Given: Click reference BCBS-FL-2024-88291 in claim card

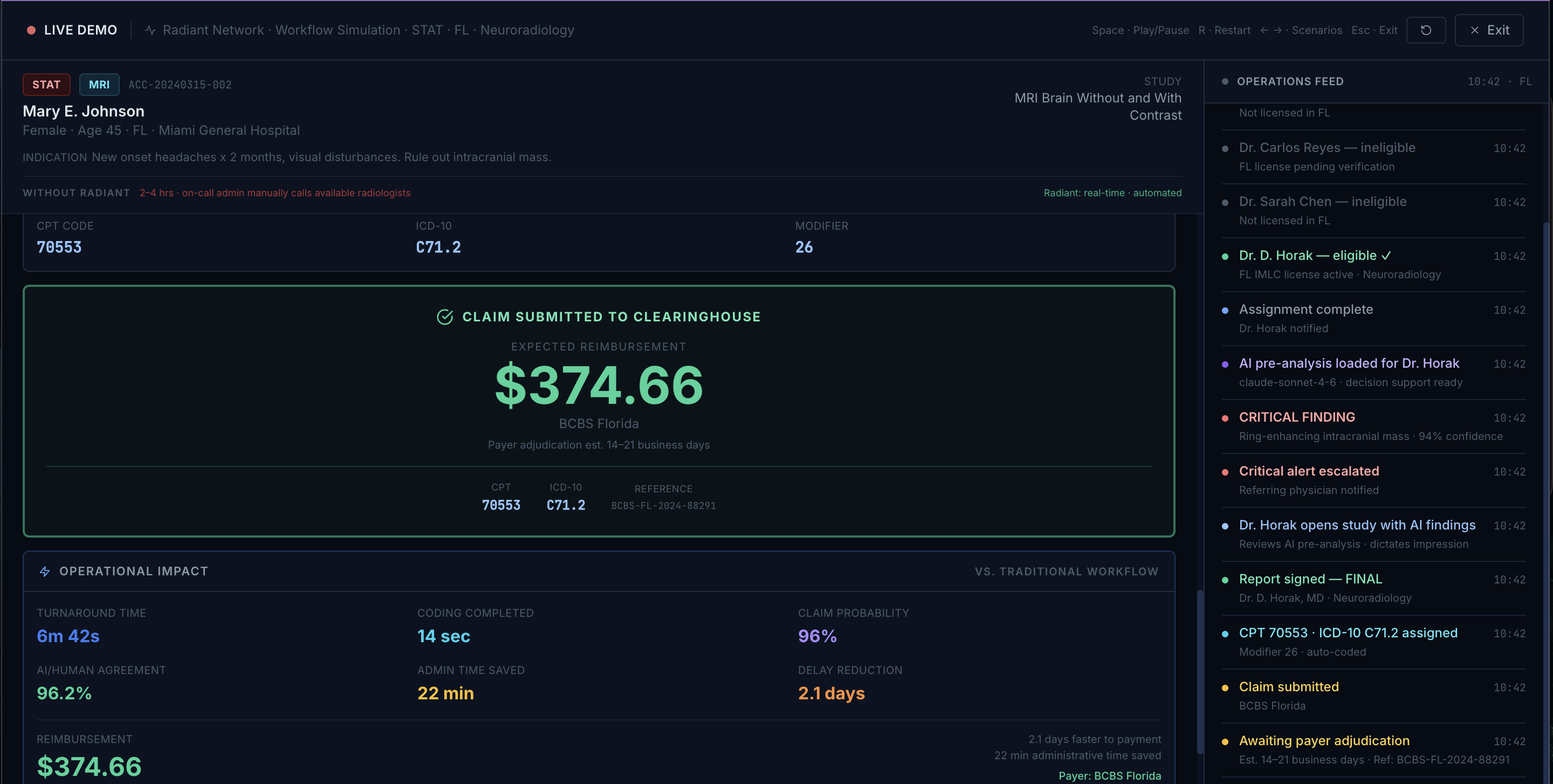Looking at the screenshot, I should (x=663, y=506).
